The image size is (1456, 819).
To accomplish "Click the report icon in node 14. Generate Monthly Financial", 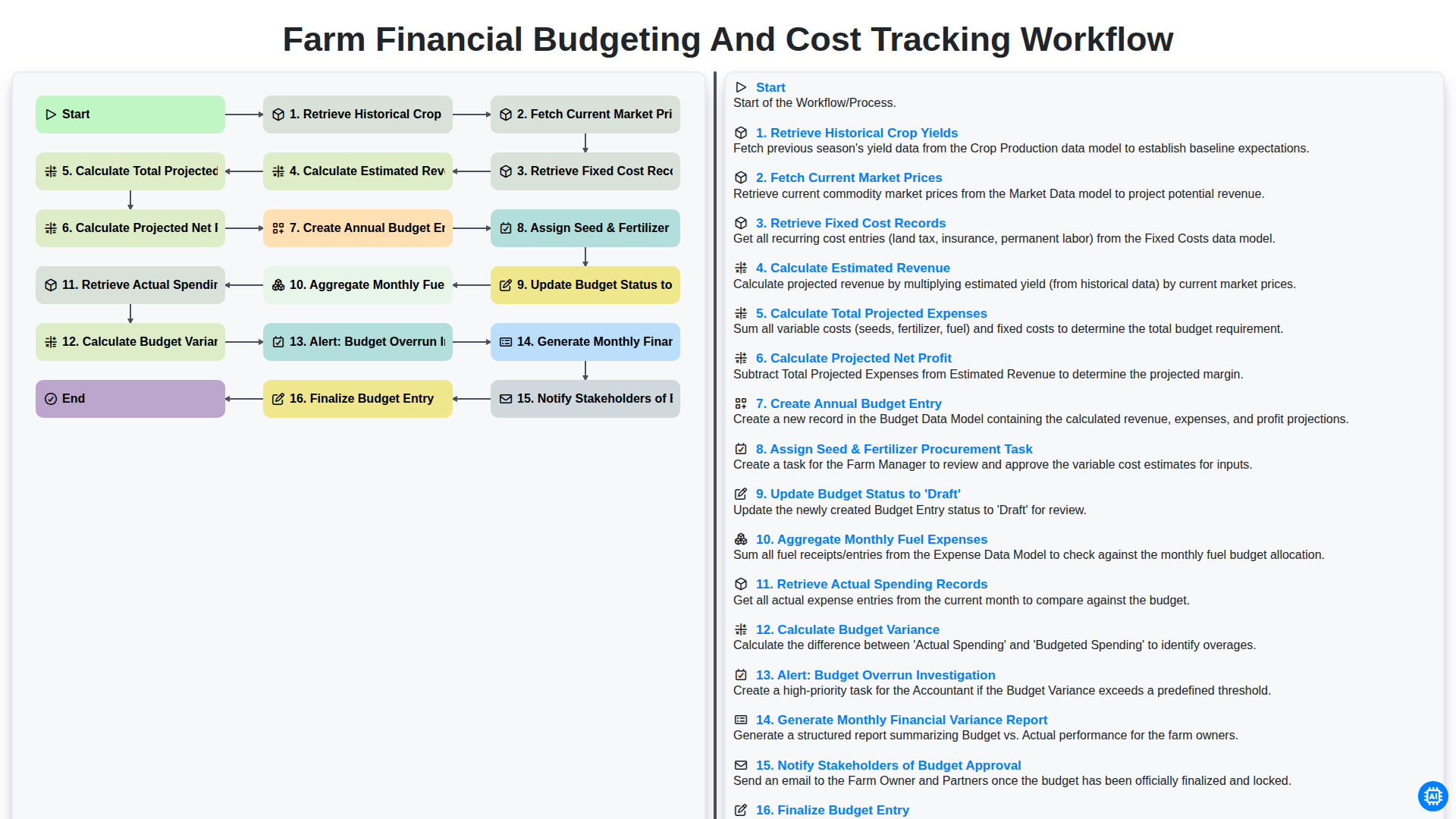I will click(x=506, y=342).
